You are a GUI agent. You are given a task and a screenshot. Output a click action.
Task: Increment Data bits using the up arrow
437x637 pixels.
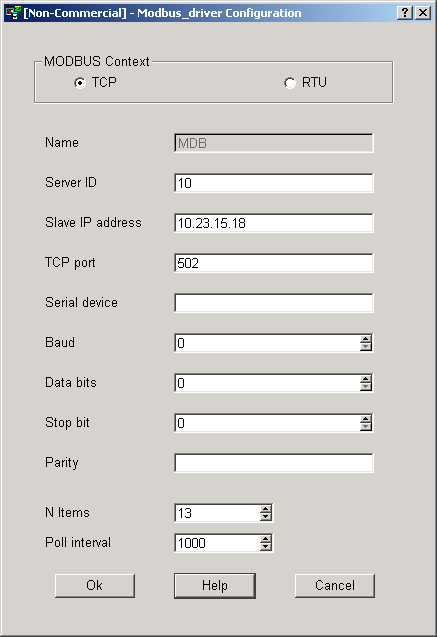pos(366,379)
